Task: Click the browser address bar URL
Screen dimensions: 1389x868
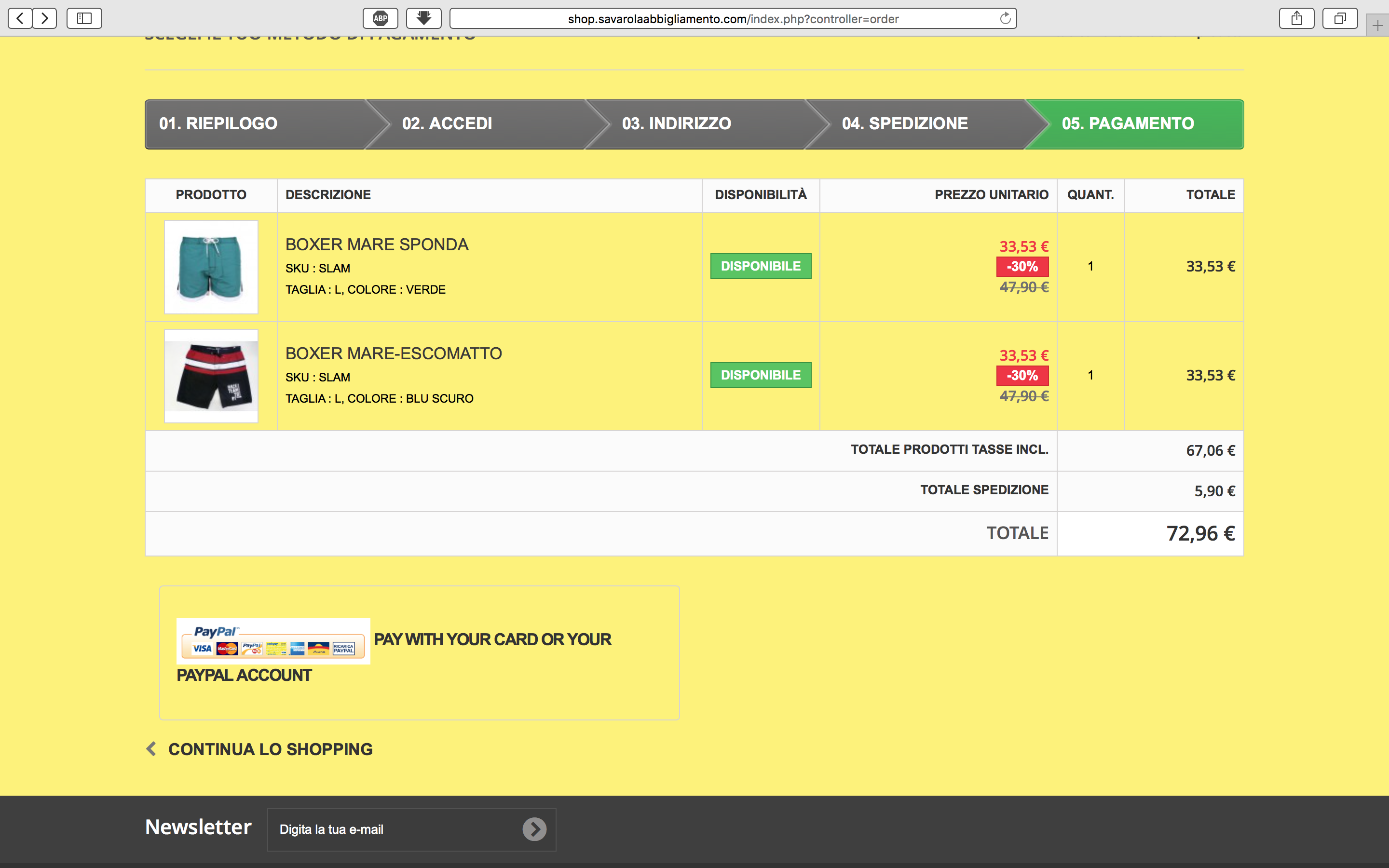Action: click(x=733, y=19)
